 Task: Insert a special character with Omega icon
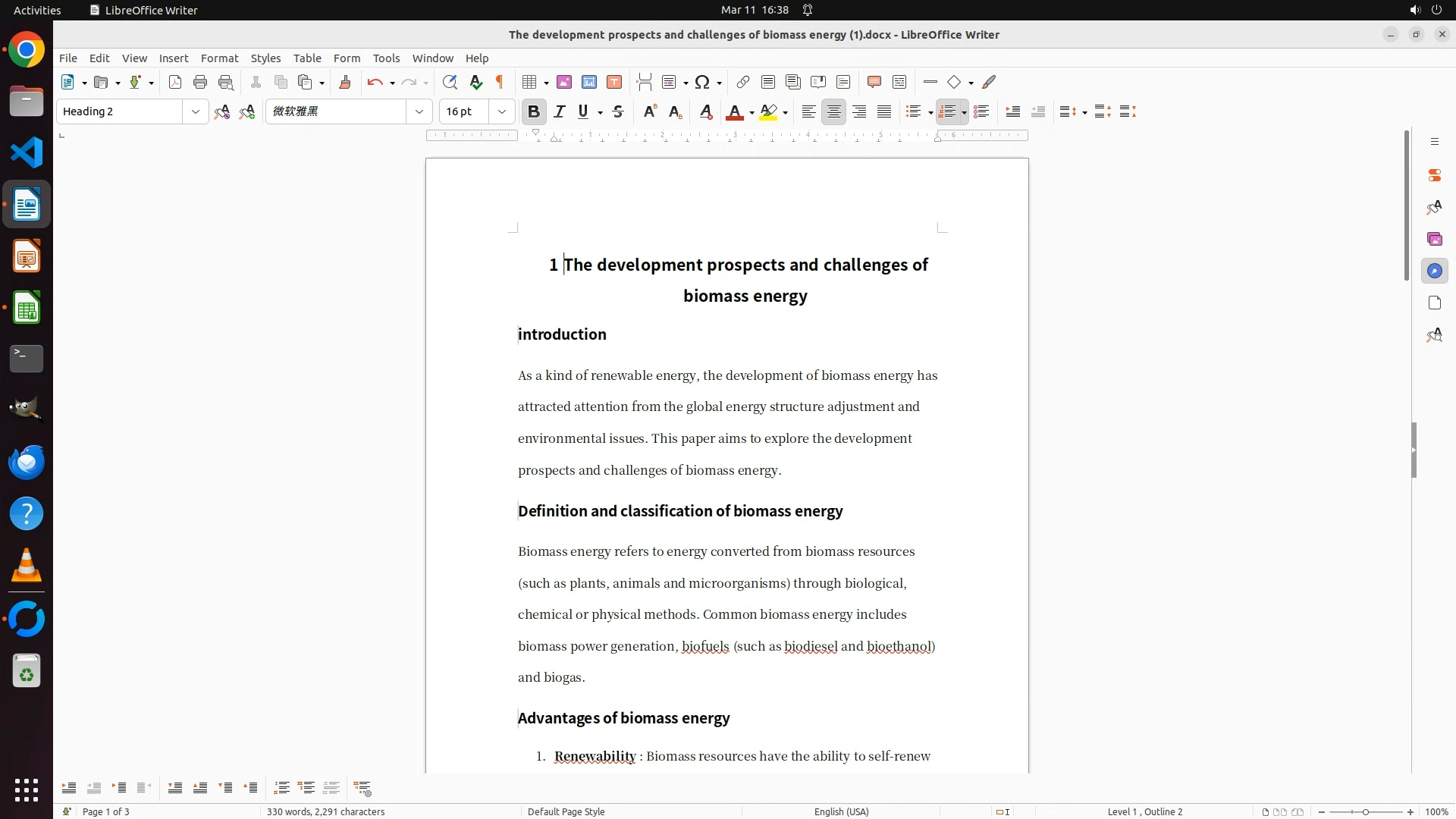tap(702, 82)
